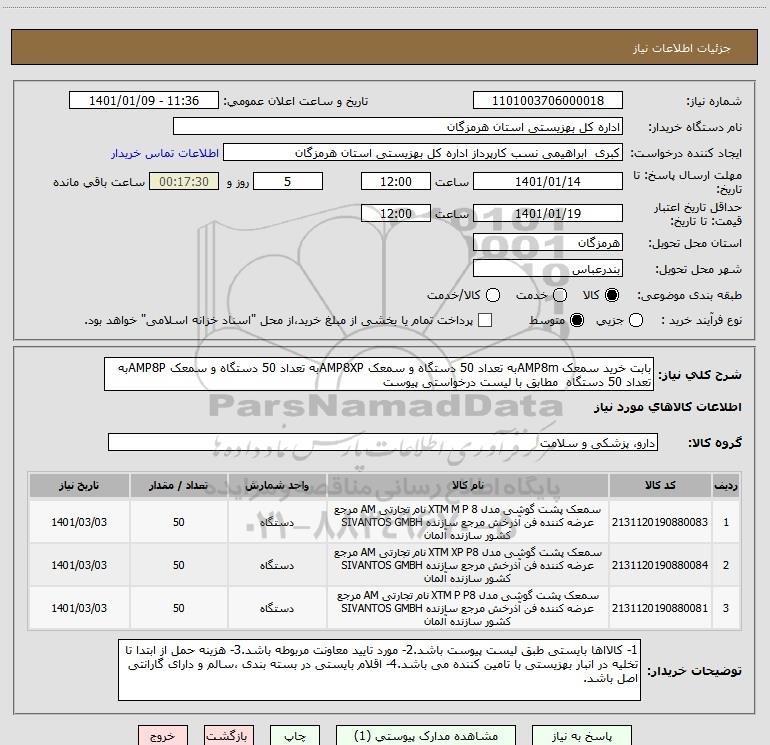The height and width of the screenshot is (745, 770).
Task: Click the نام کالا column header
Action: click(x=468, y=485)
